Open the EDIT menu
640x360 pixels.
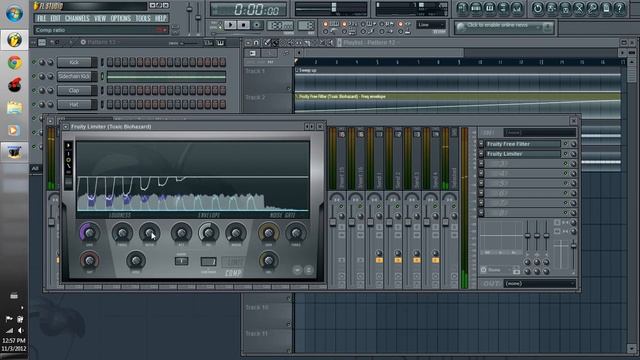point(56,19)
